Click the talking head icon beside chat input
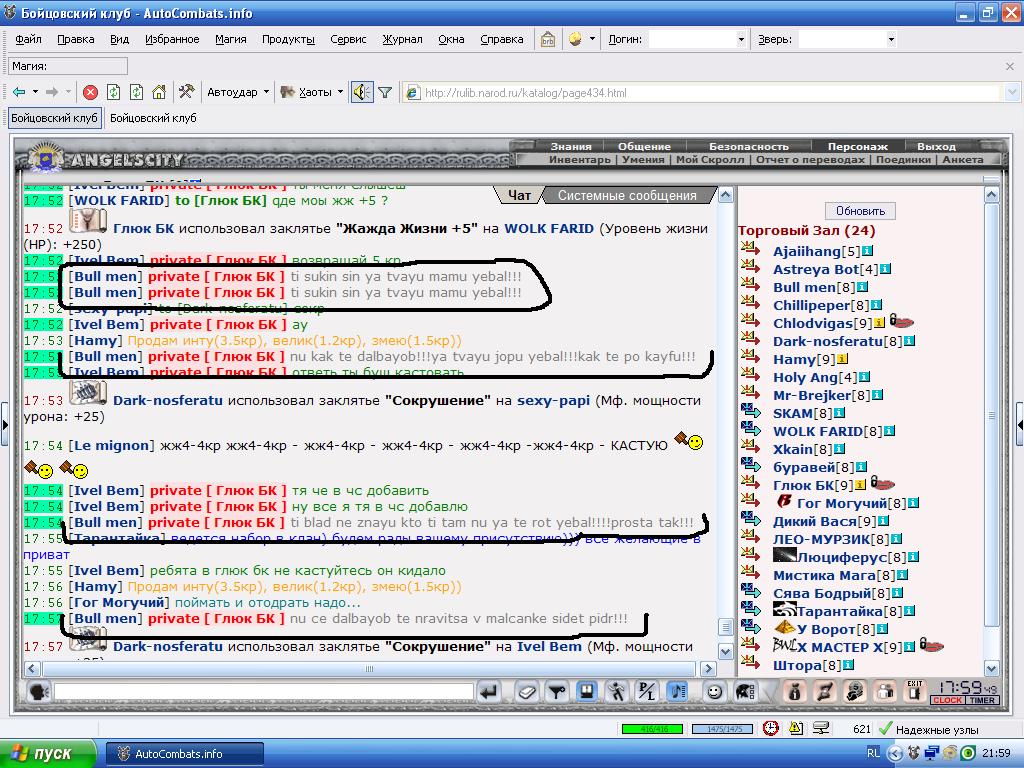This screenshot has width=1024, height=768. 39,692
